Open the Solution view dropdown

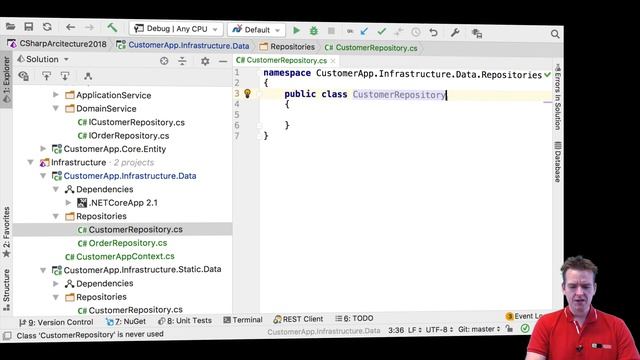[x=43, y=59]
